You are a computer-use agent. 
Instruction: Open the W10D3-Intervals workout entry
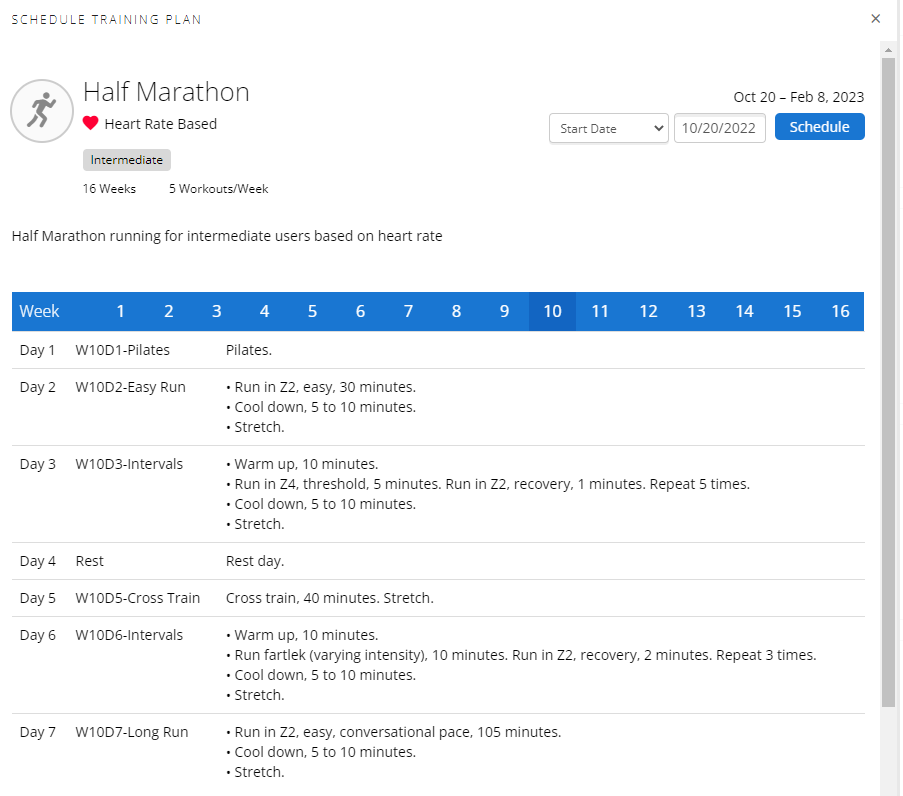coord(129,464)
